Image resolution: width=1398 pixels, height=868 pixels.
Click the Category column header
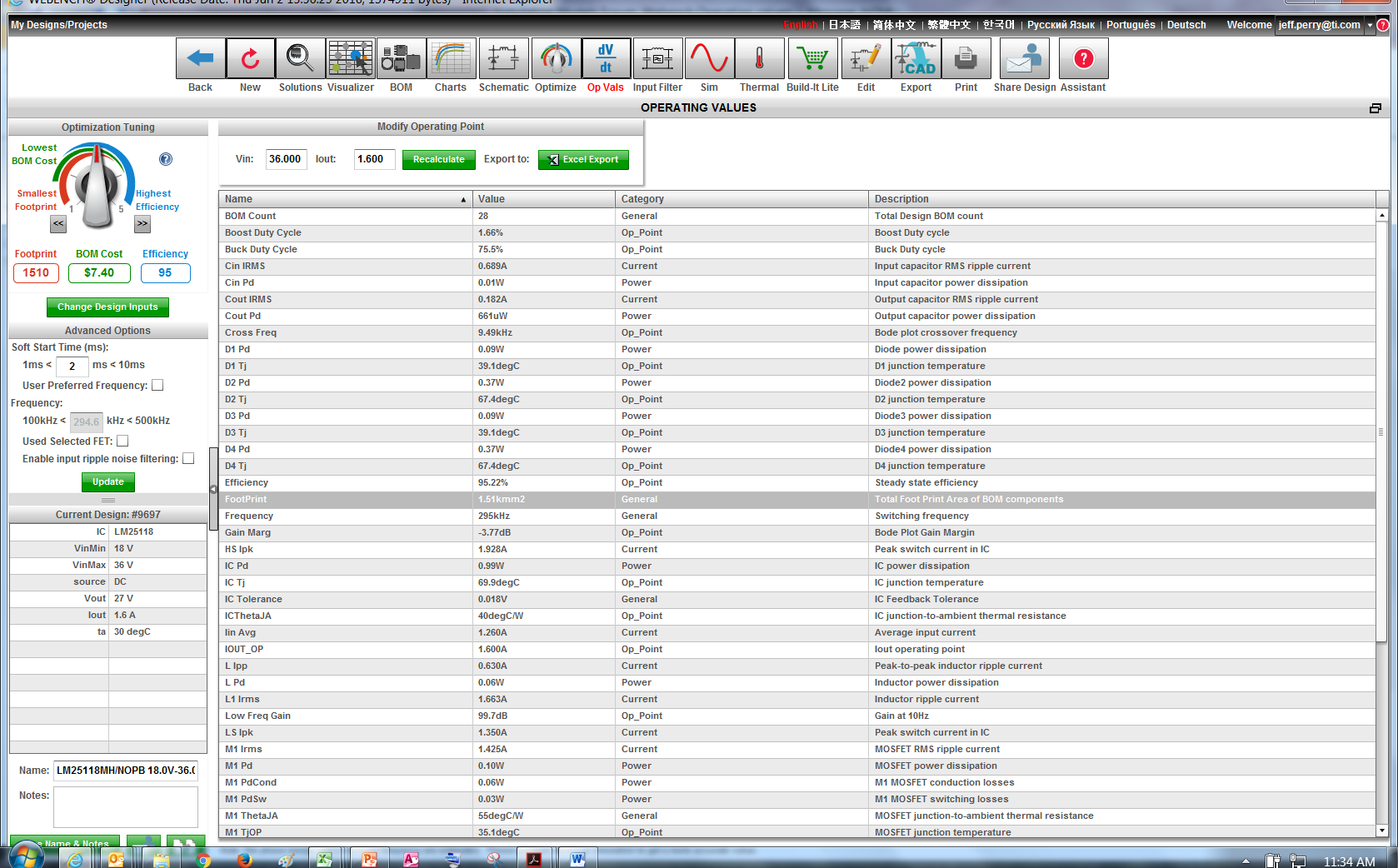[x=741, y=199]
